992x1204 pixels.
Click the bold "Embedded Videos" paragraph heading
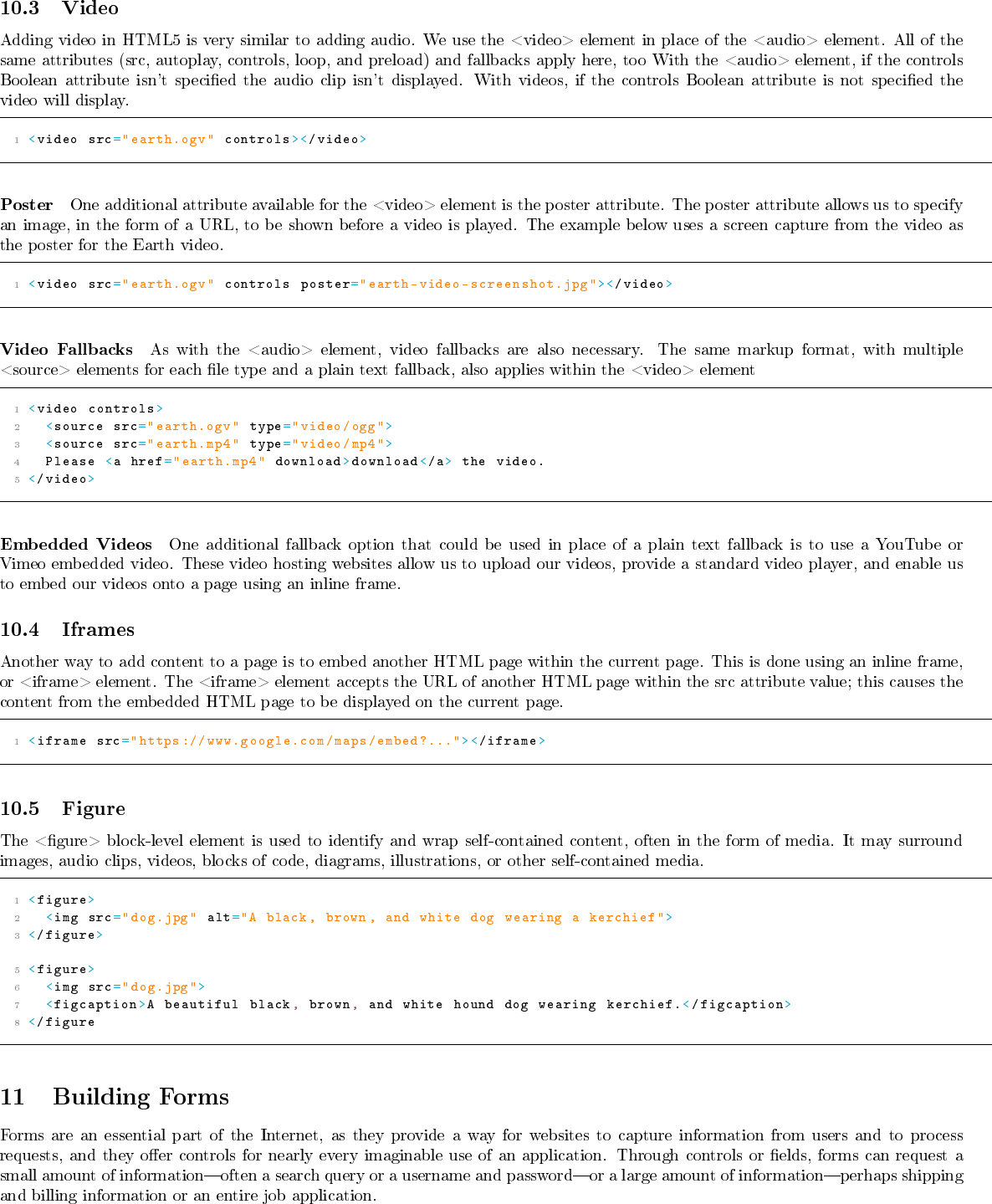point(76,545)
